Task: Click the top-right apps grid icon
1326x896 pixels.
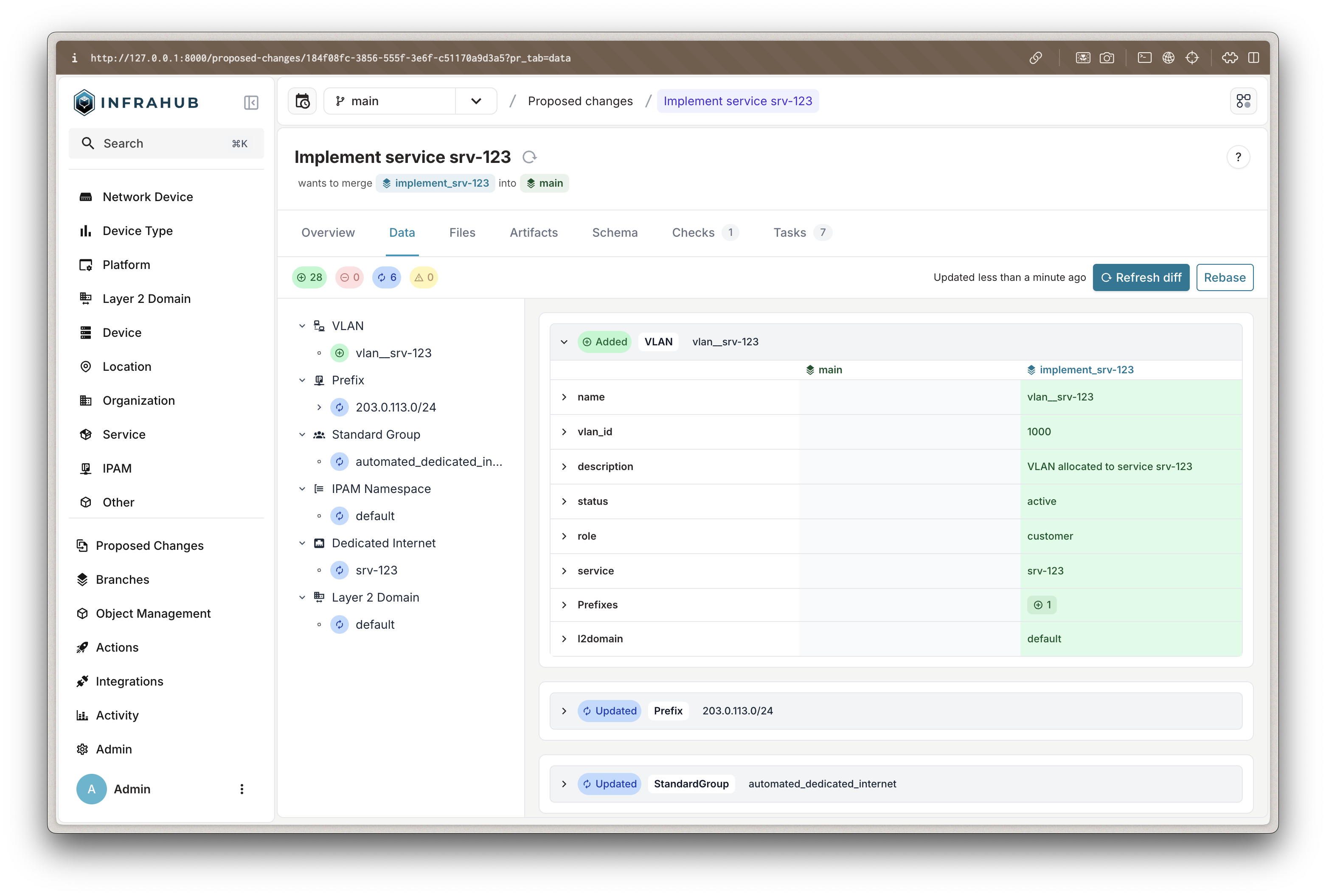Action: point(1243,101)
